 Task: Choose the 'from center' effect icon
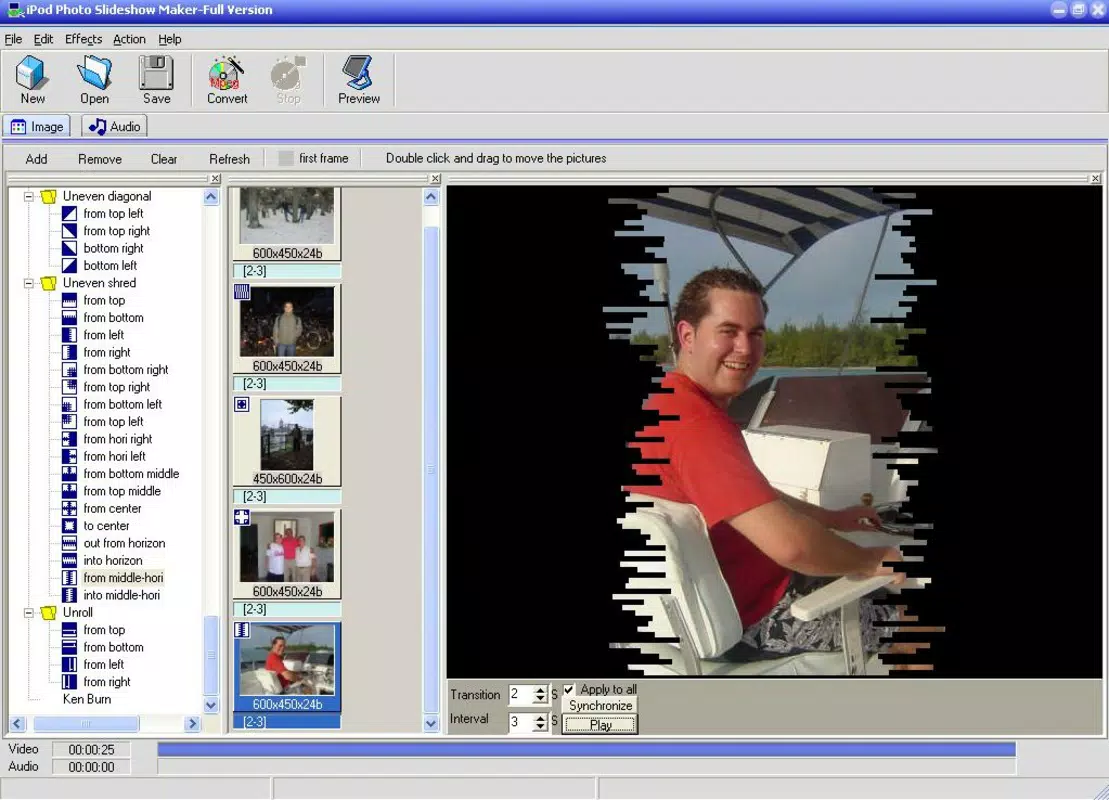click(69, 509)
